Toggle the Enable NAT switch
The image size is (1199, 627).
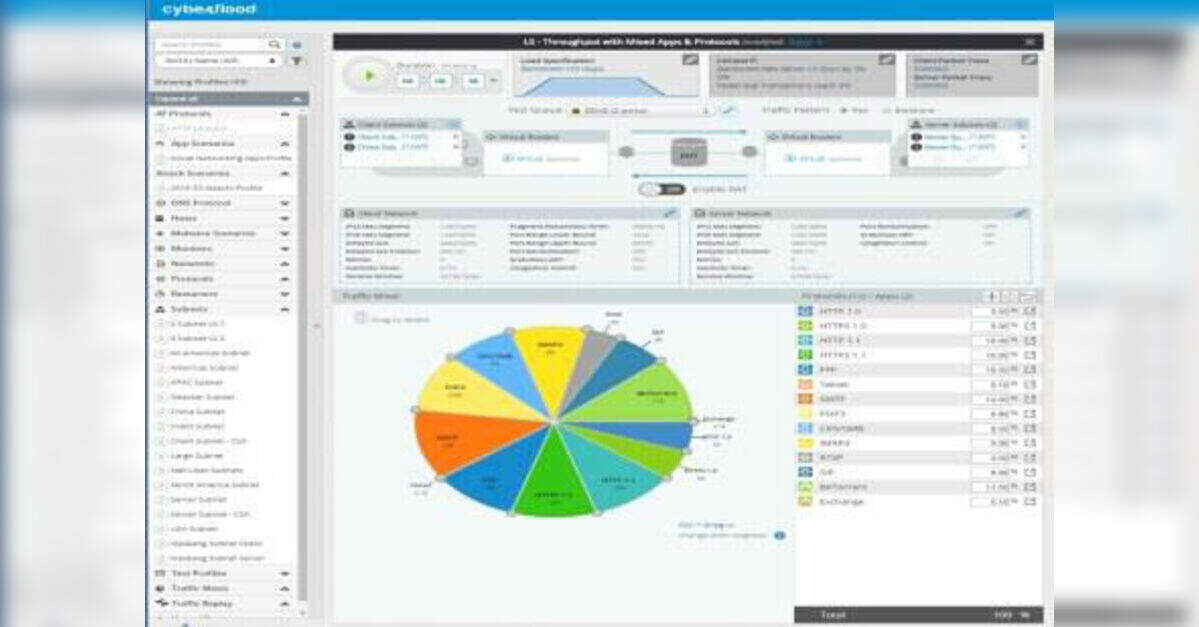coord(661,189)
